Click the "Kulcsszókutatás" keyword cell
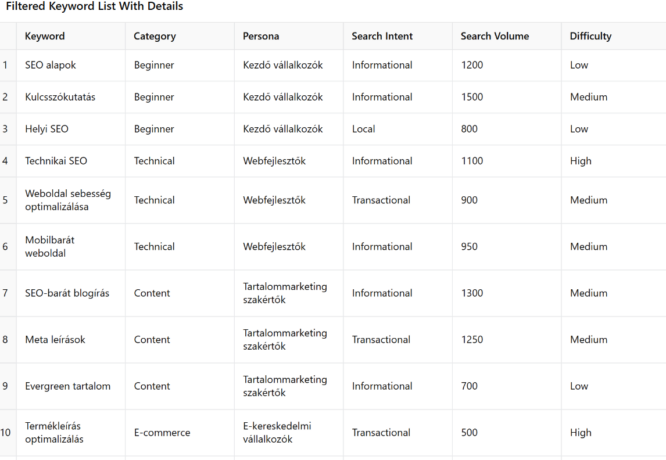The height and width of the screenshot is (460, 666). (59, 97)
